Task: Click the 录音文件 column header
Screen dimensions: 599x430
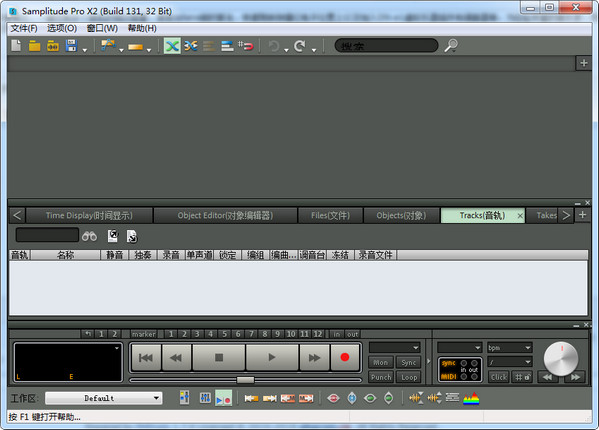Action: 376,255
